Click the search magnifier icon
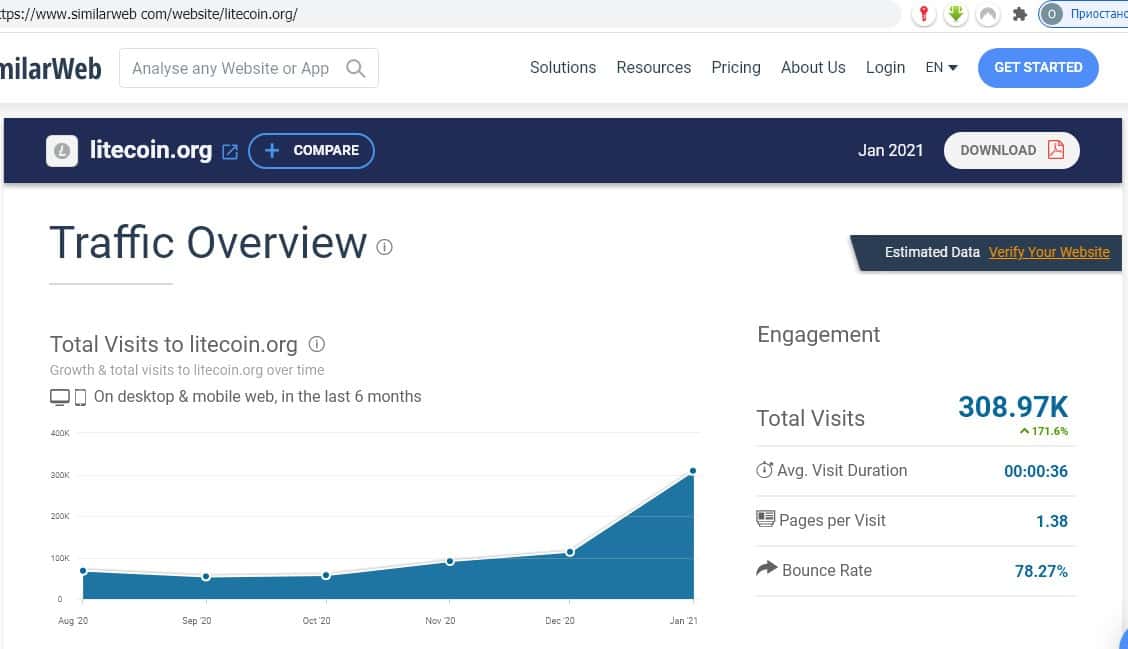The image size is (1128, 649). pos(355,68)
